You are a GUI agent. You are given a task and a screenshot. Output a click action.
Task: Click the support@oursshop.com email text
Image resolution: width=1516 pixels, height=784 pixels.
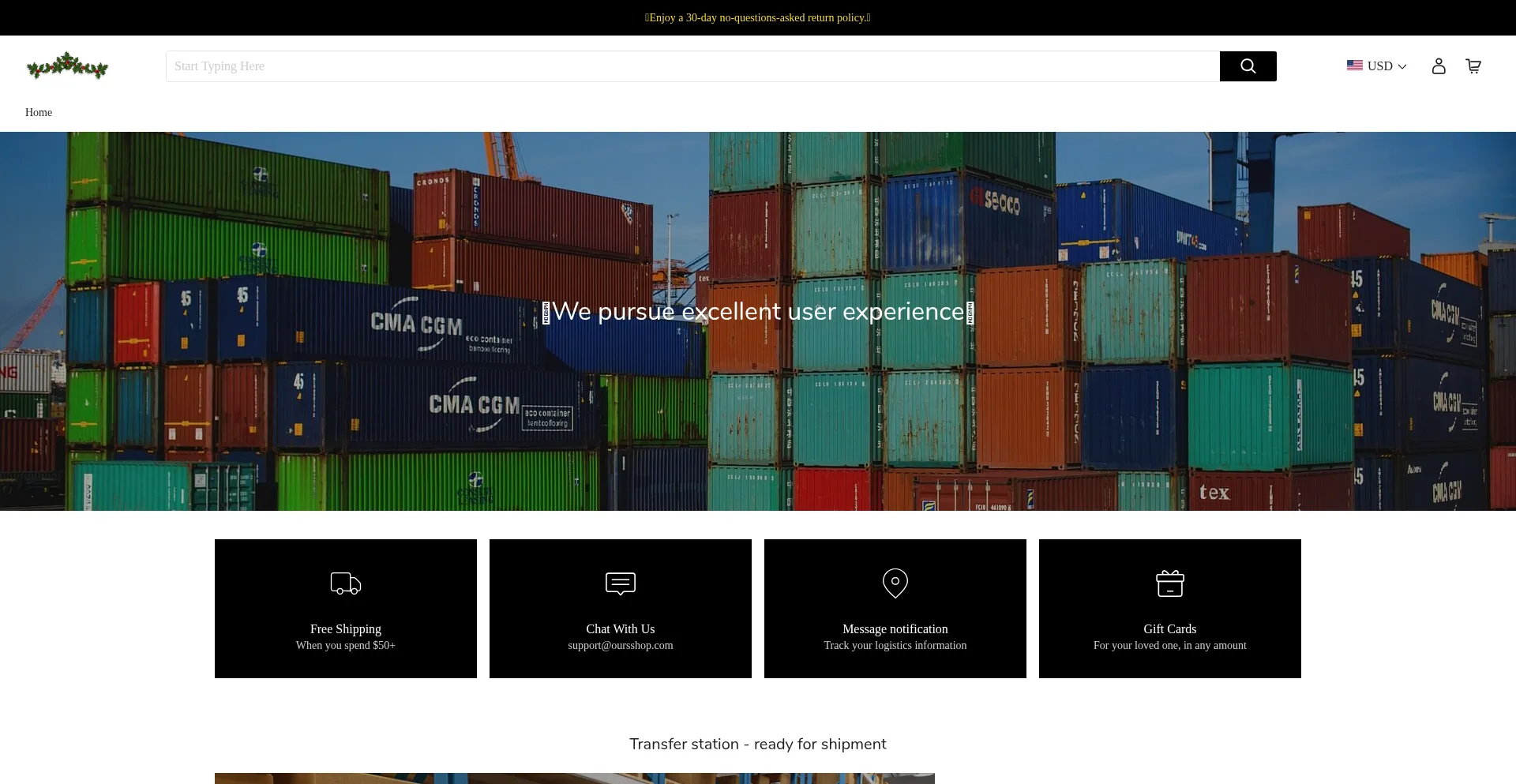tap(621, 645)
